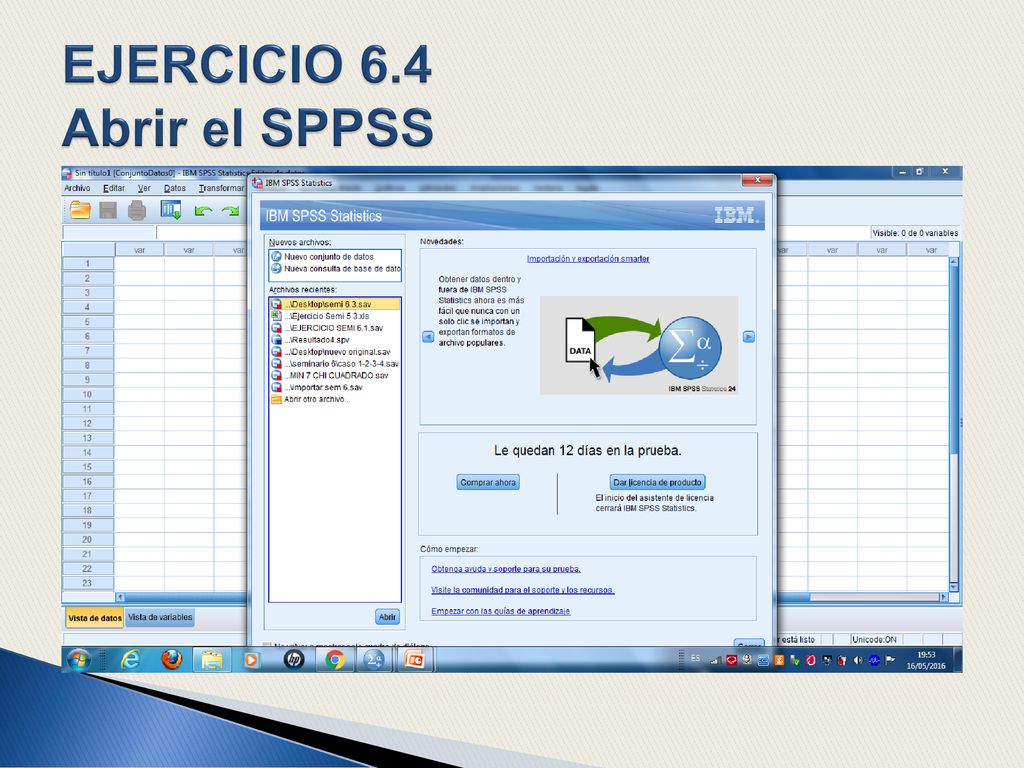Open the Datos menu

175,188
